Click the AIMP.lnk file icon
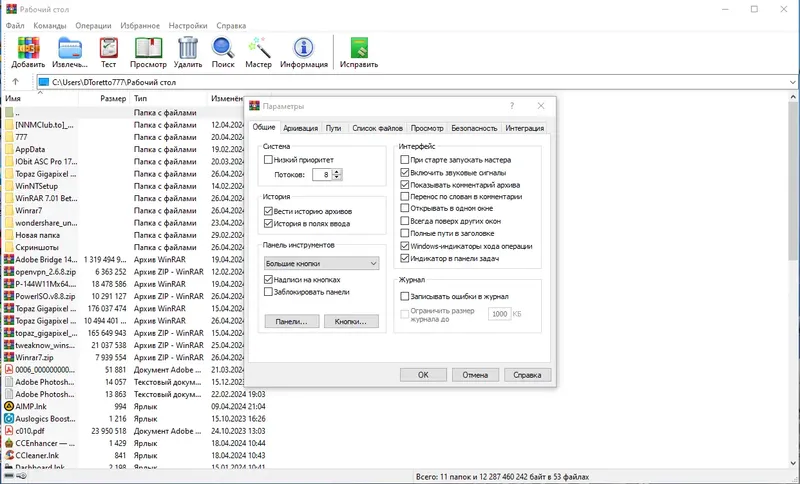 (9, 406)
